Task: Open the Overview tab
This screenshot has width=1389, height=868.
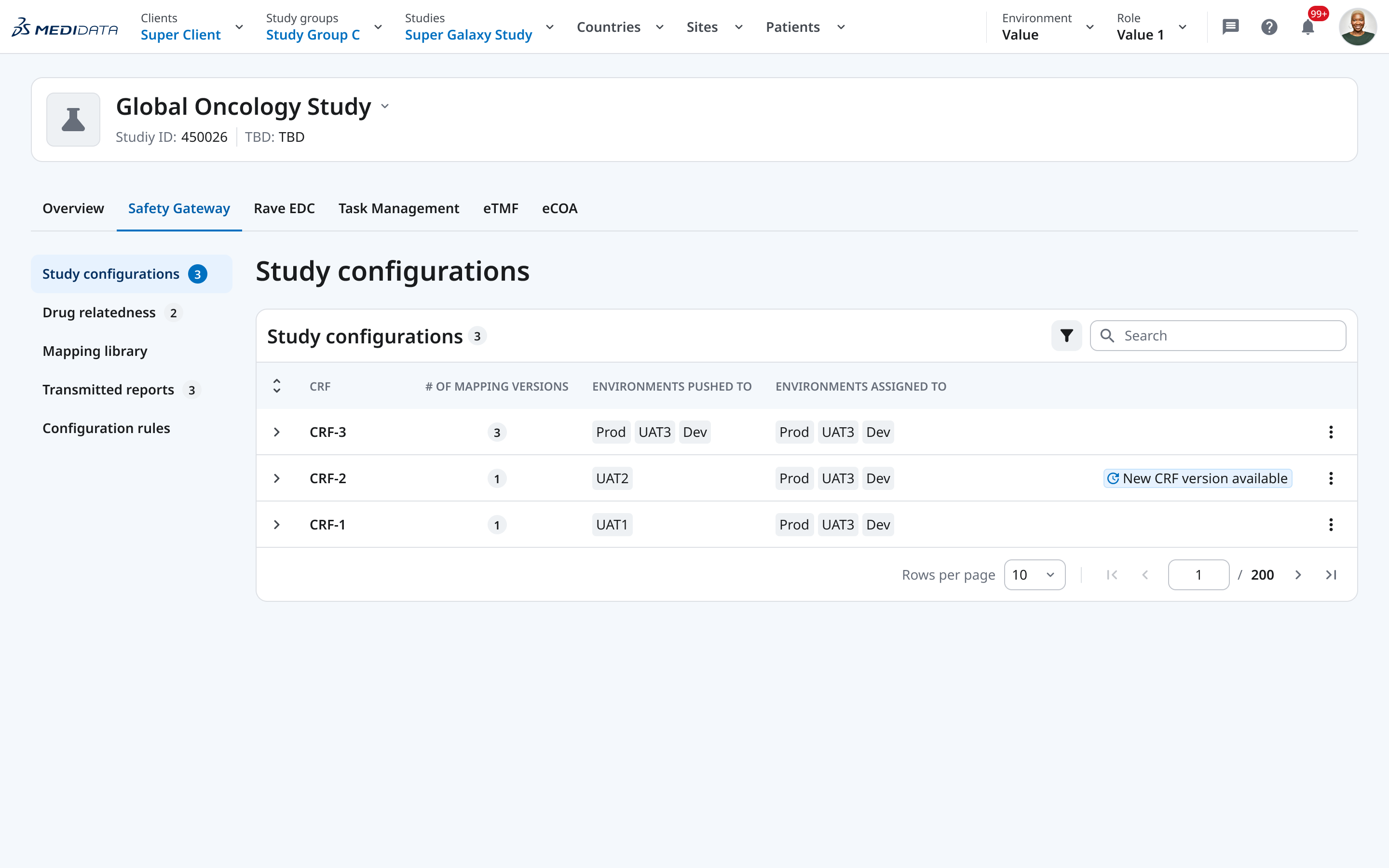Action: [x=73, y=208]
